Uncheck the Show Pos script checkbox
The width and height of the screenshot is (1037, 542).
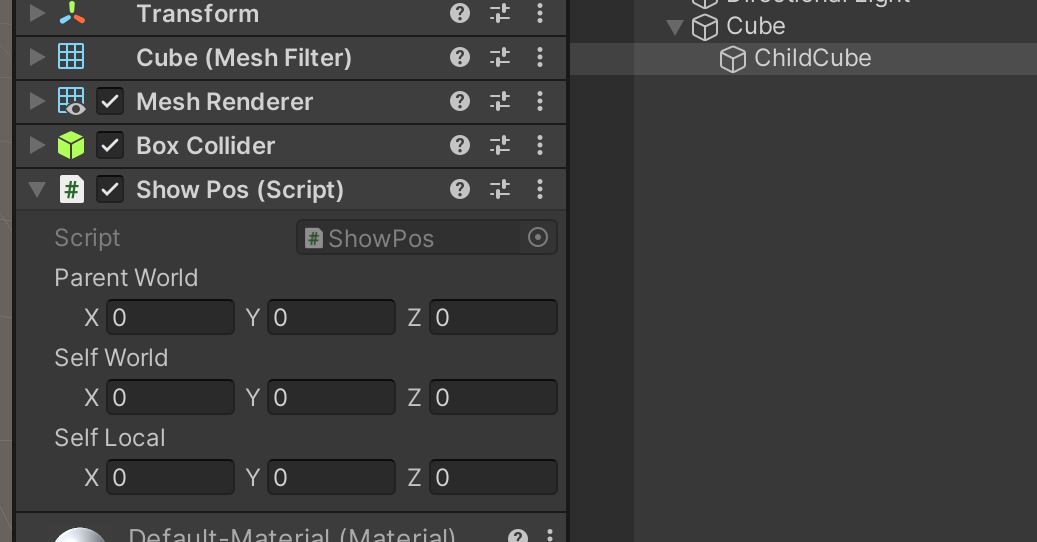tap(110, 189)
